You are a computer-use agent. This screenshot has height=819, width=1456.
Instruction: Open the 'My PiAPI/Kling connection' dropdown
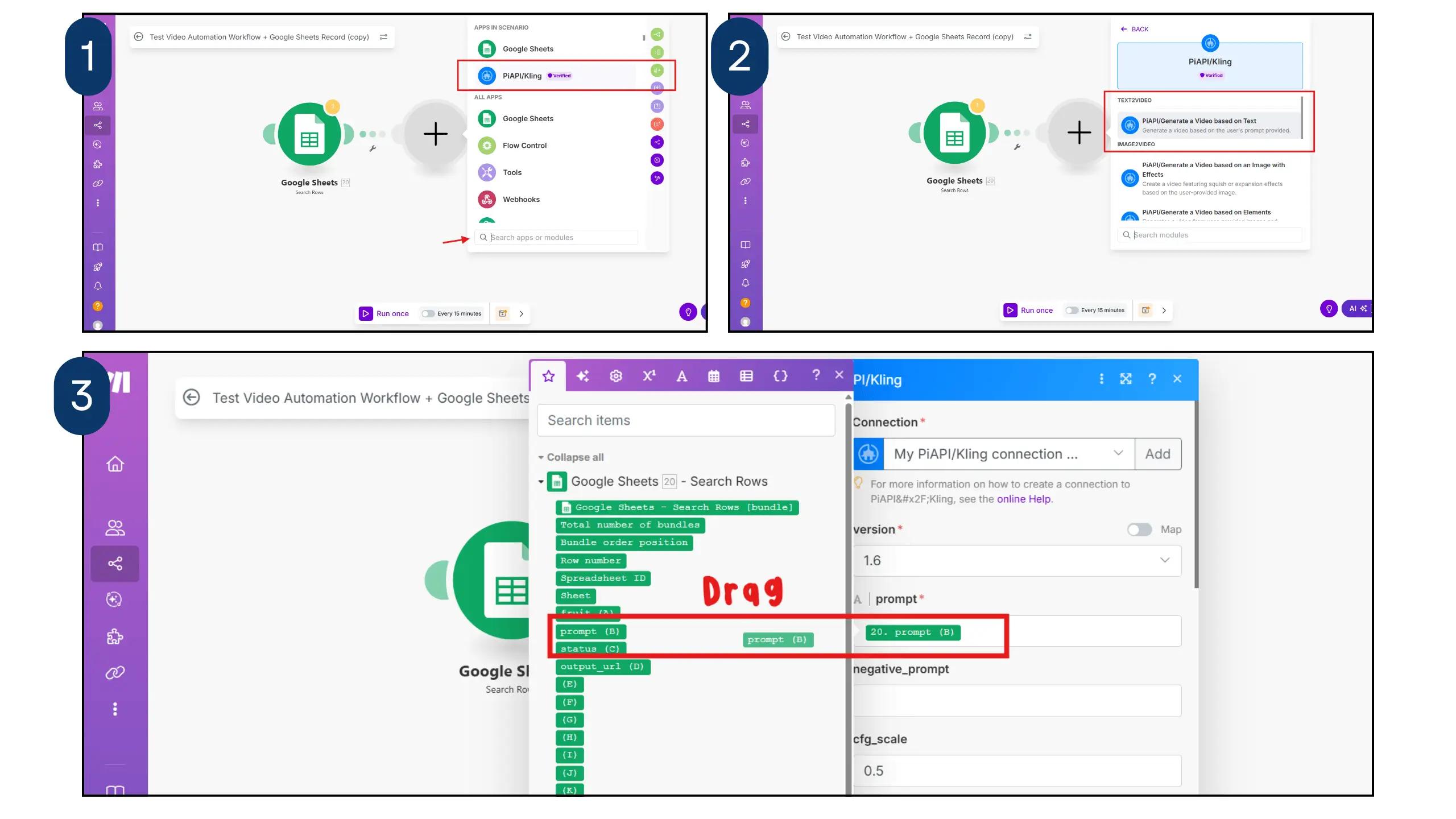(1009, 454)
